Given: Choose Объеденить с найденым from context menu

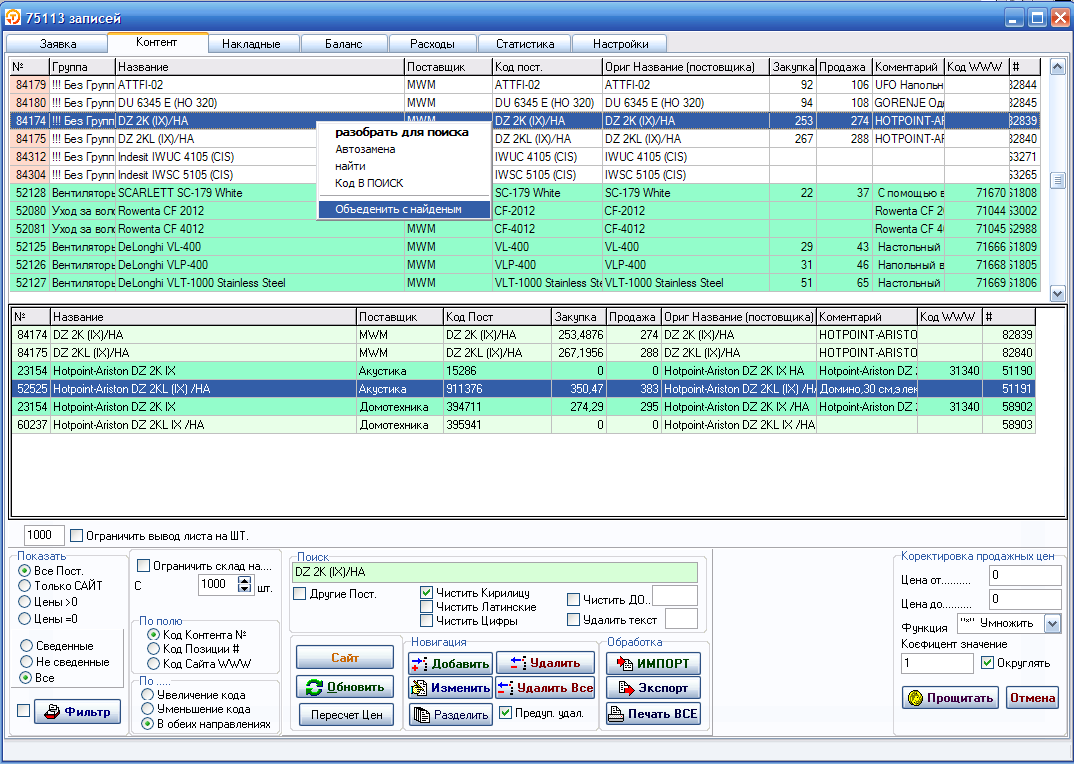Looking at the screenshot, I should [x=398, y=210].
